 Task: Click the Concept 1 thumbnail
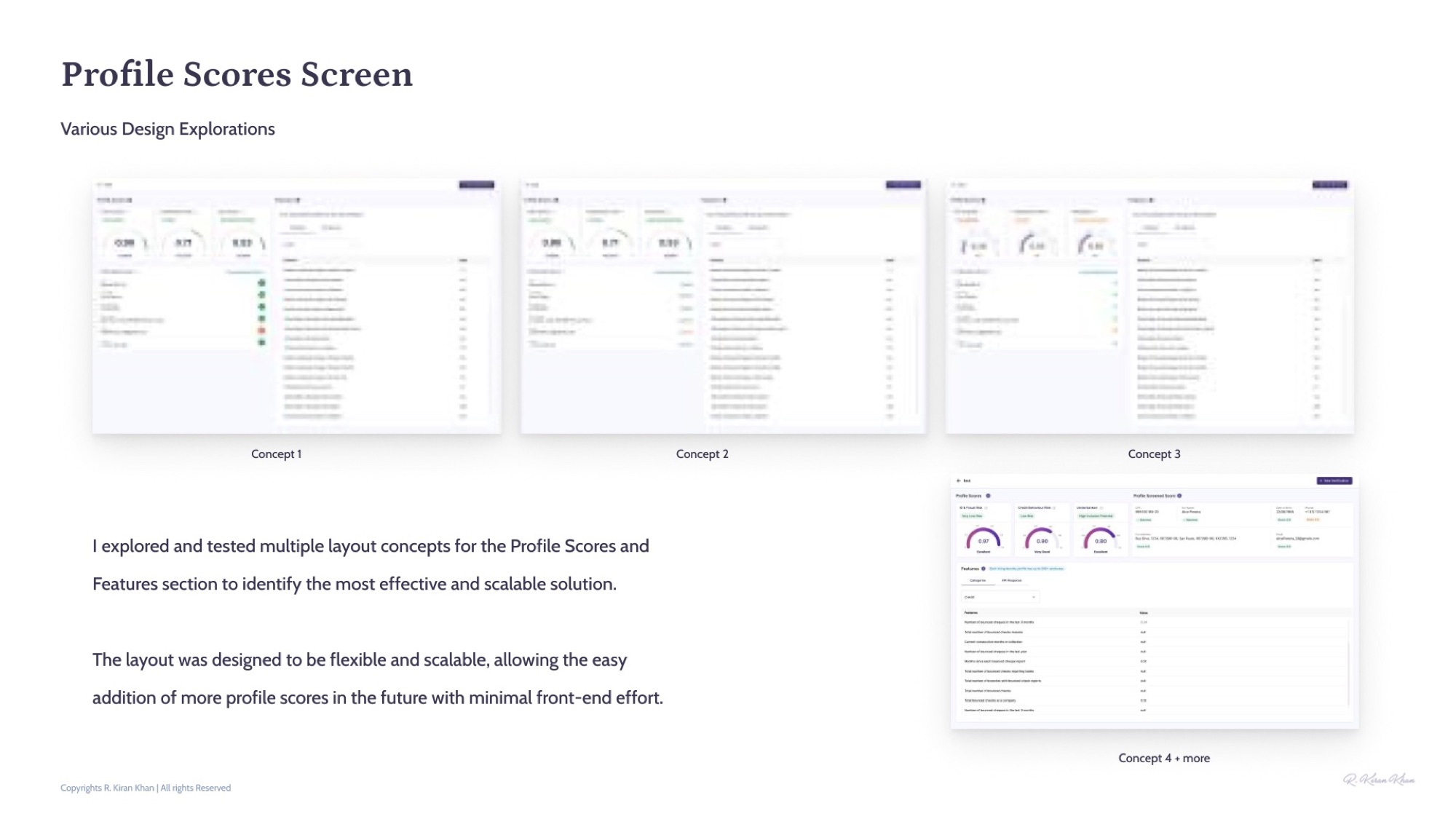coord(297,306)
